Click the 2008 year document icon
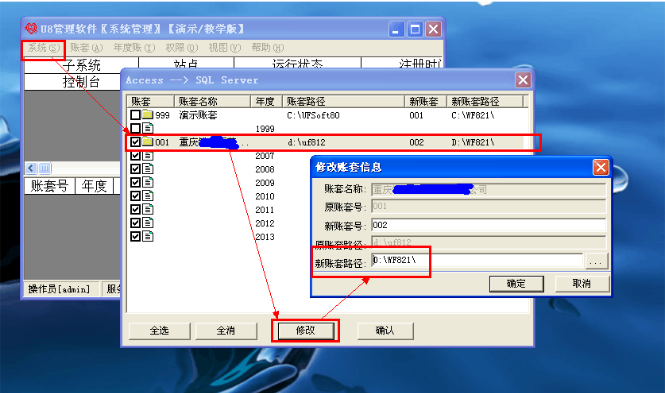This screenshot has width=665, height=393. (148, 169)
